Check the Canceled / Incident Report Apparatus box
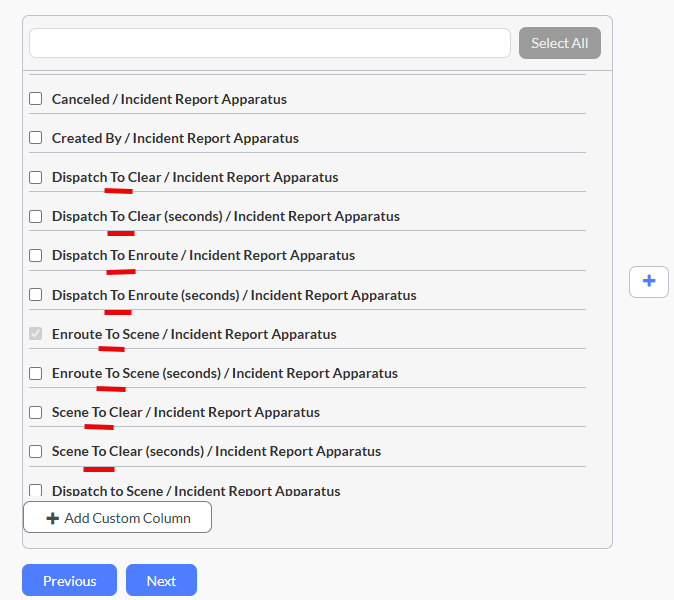The height and width of the screenshot is (600, 674). point(36,99)
